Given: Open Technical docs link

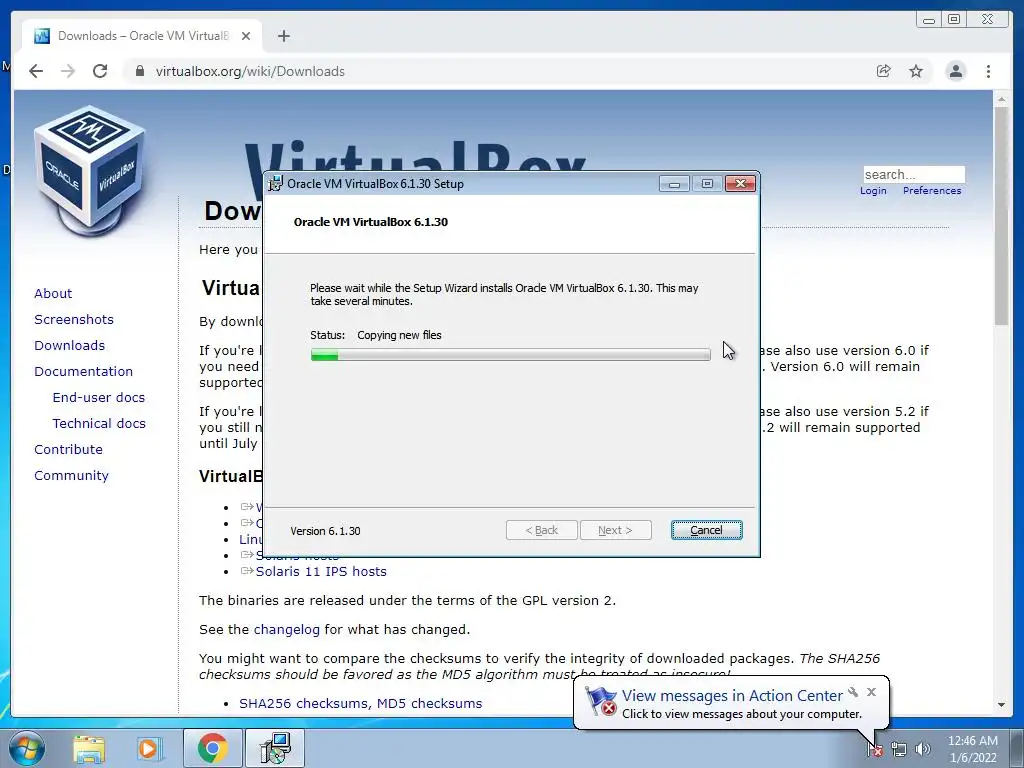Looking at the screenshot, I should coord(99,424).
